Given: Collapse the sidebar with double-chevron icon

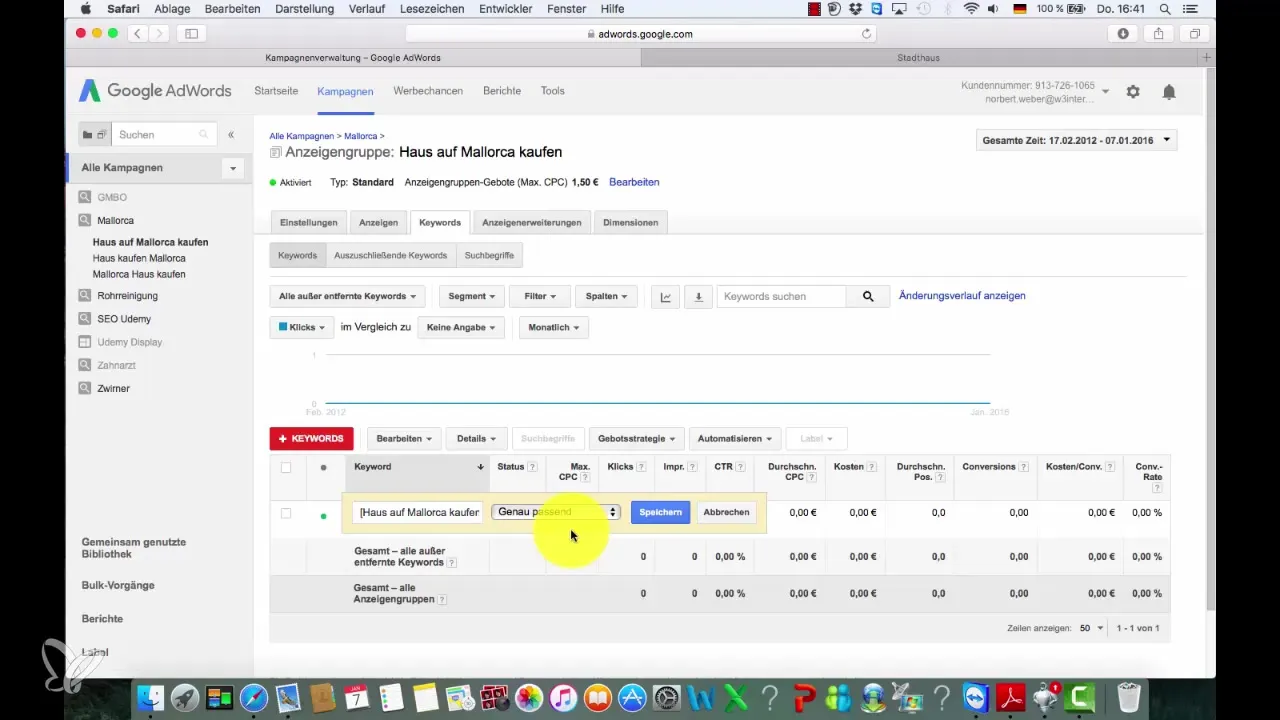Looking at the screenshot, I should point(231,134).
